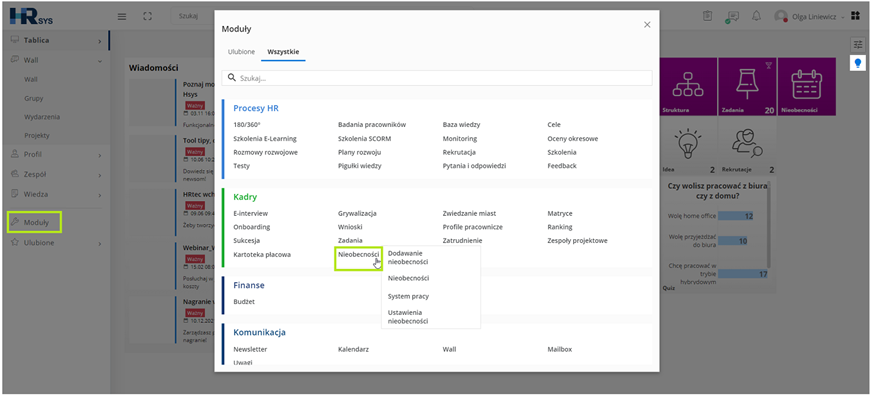872x397 pixels.
Task: Open the Rekrutacje tile
Action: point(747,146)
